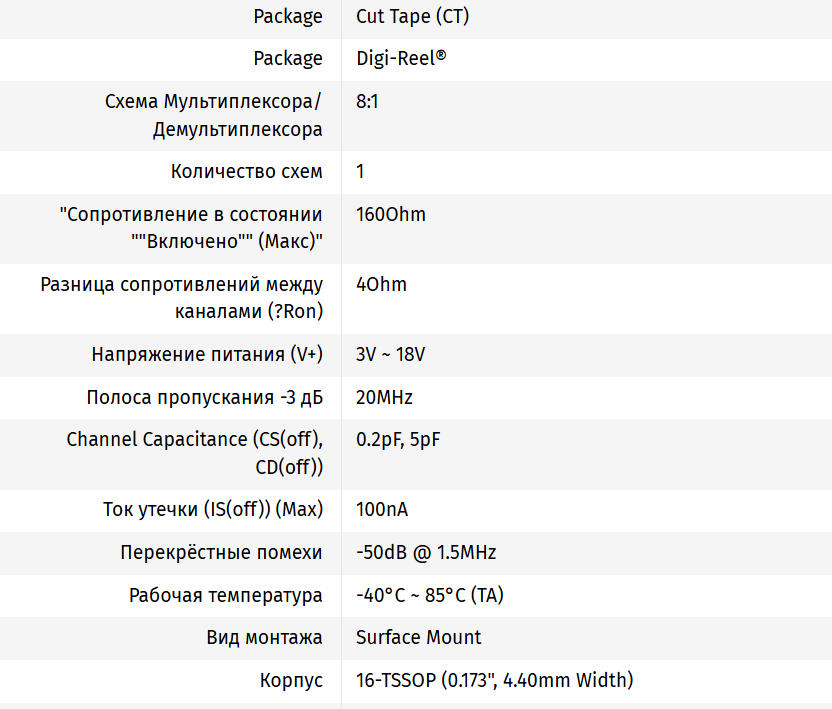Select the 16-TSSOP package case value
Viewport: 832px width, 709px height.
(494, 680)
